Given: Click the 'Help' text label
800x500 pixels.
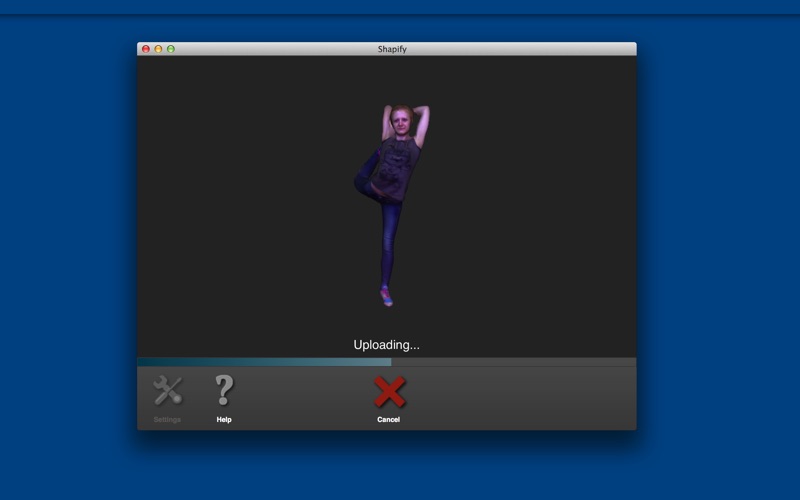Looking at the screenshot, I should click(x=224, y=420).
